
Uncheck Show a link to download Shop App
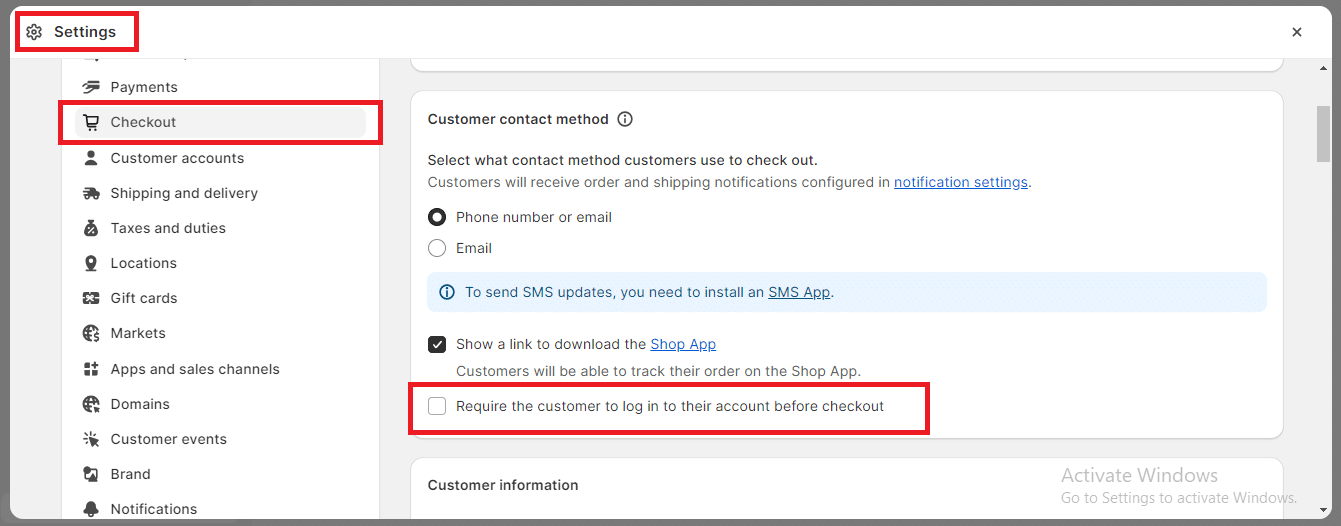pyautogui.click(x=437, y=344)
